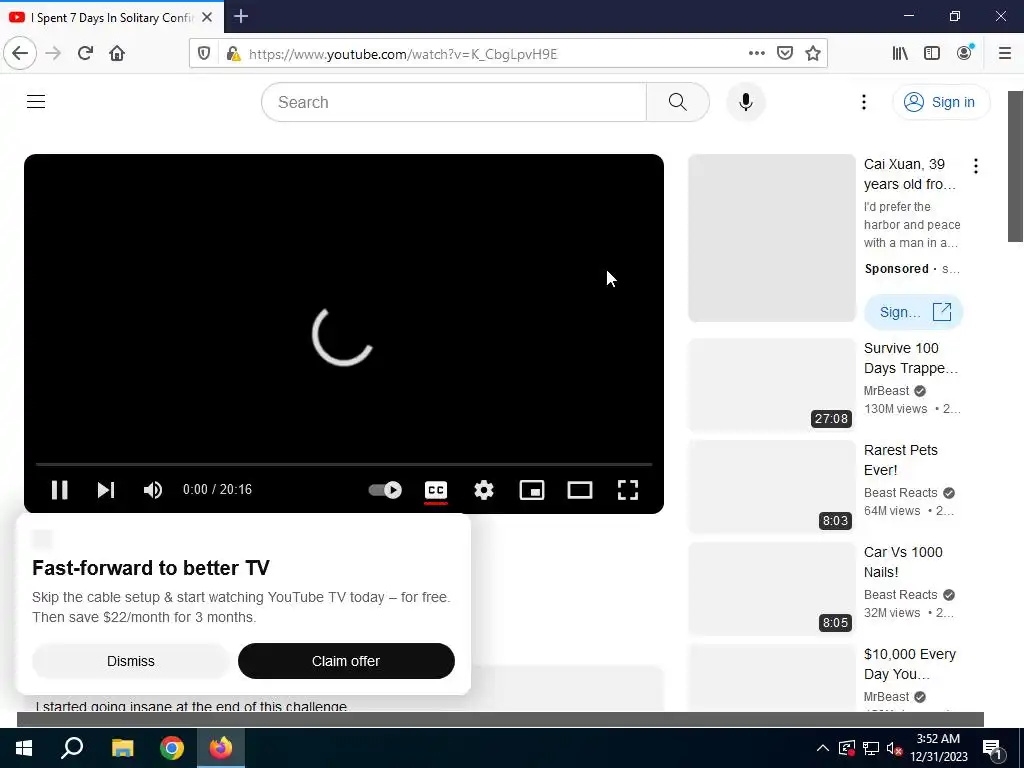1024x768 pixels.
Task: Claim the YouTube TV offer
Action: point(346,661)
